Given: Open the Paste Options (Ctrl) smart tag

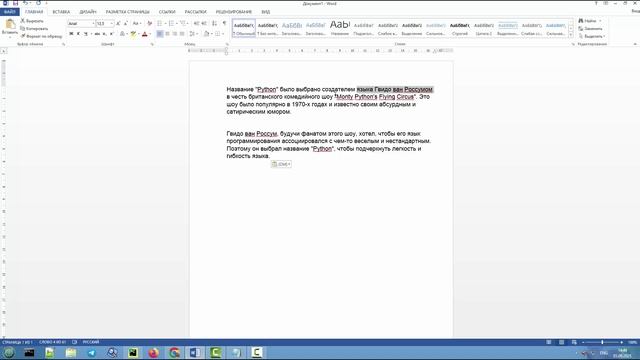Looking at the screenshot, I should 281,164.
